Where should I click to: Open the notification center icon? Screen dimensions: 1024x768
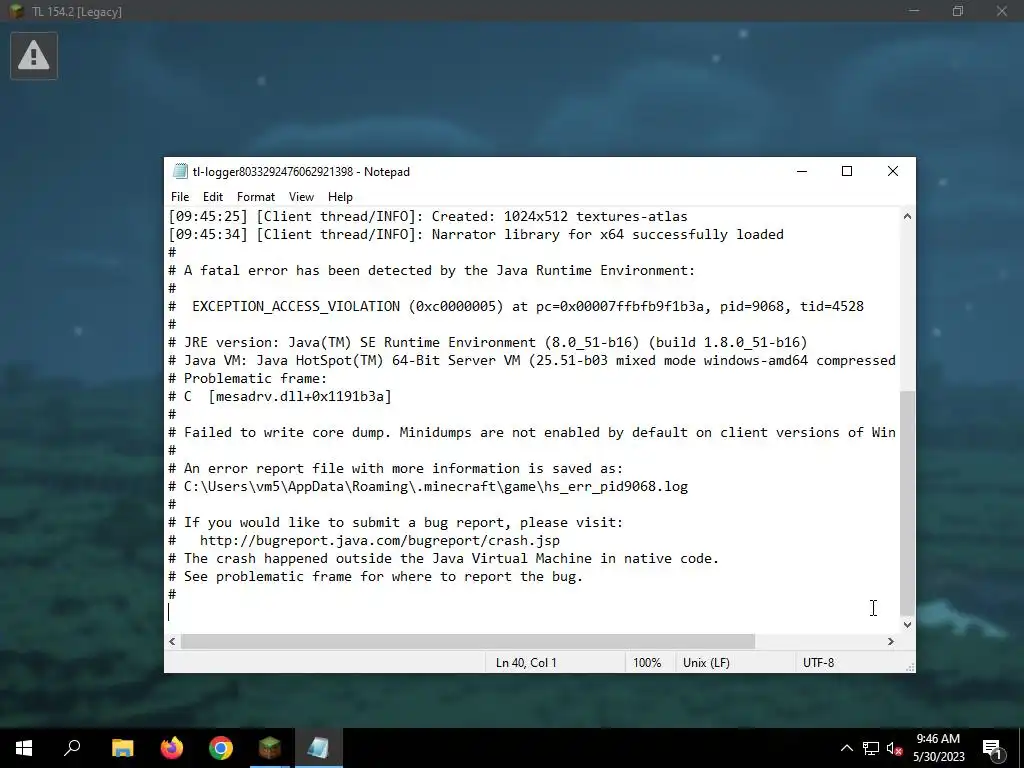pos(993,748)
